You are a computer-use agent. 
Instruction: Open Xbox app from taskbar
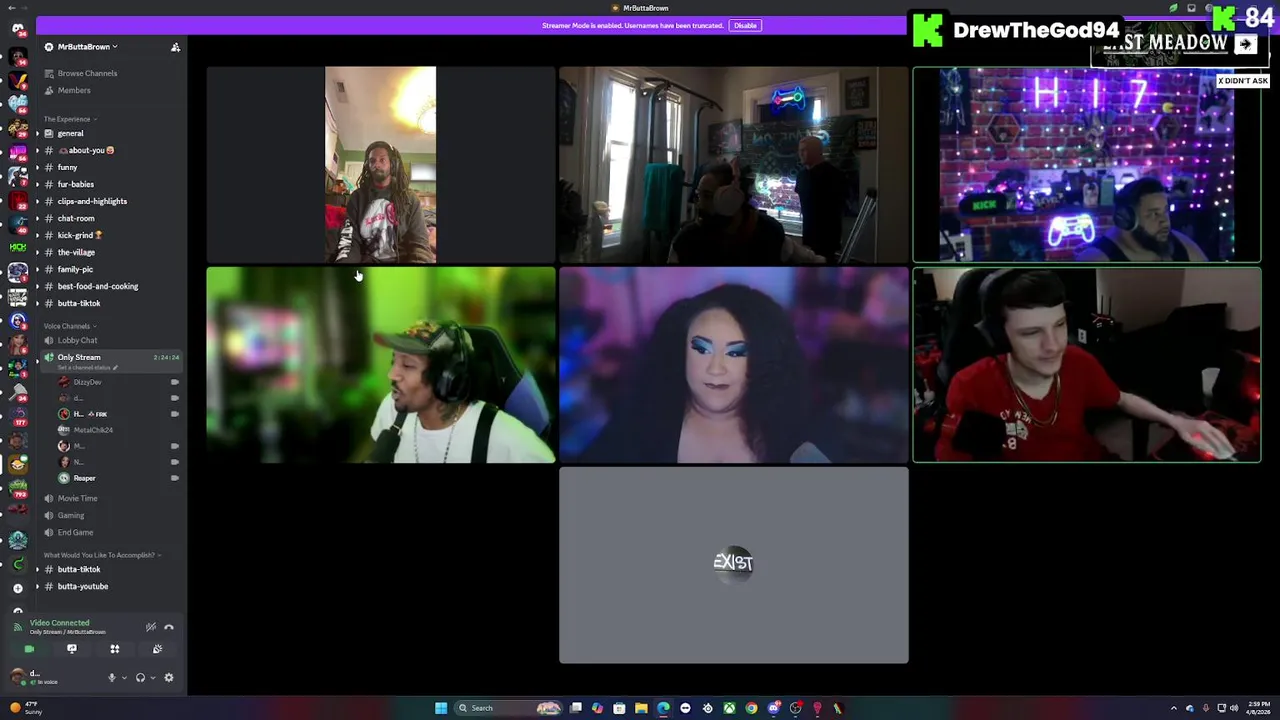point(729,708)
